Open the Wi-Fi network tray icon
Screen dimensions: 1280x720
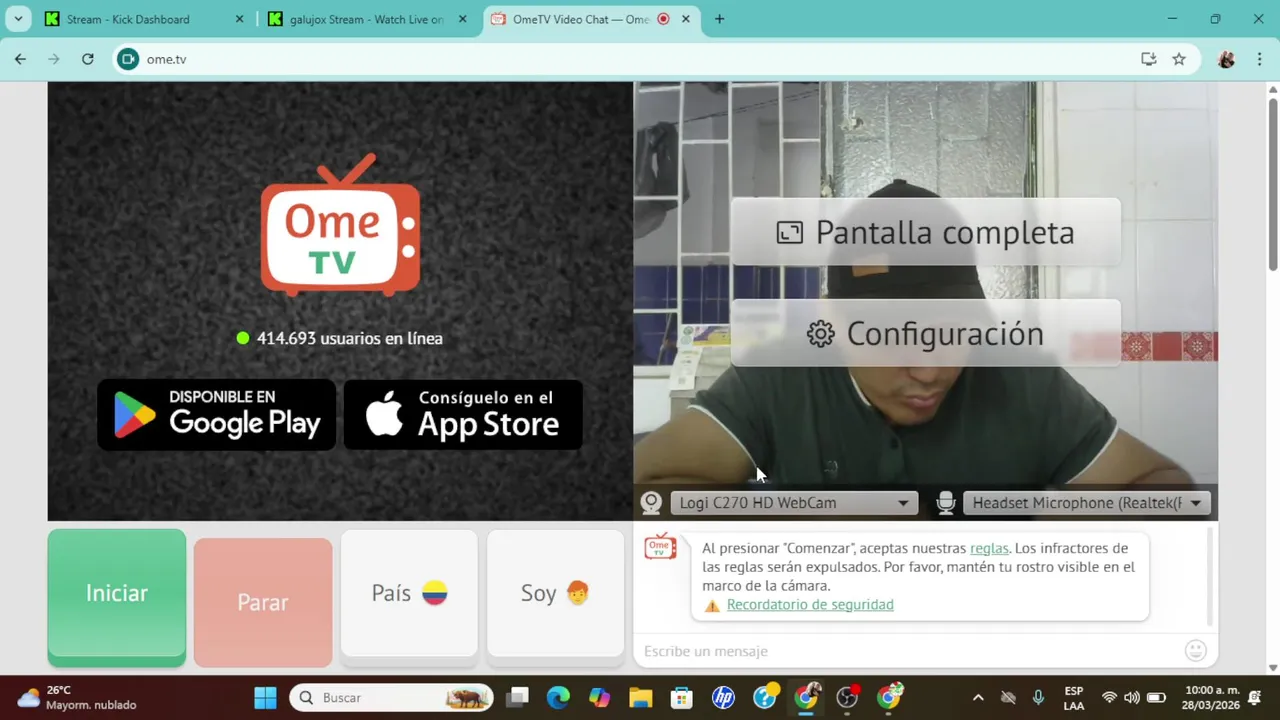coord(1109,698)
